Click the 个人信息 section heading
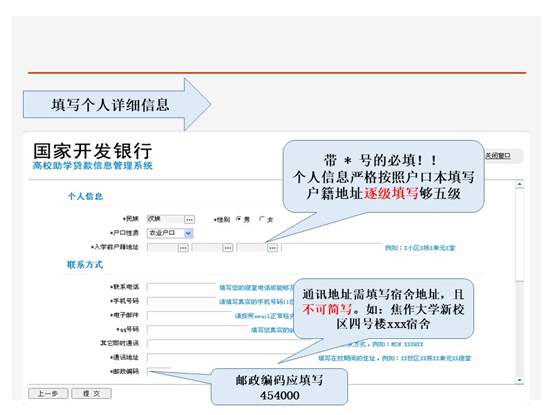 click(x=85, y=196)
